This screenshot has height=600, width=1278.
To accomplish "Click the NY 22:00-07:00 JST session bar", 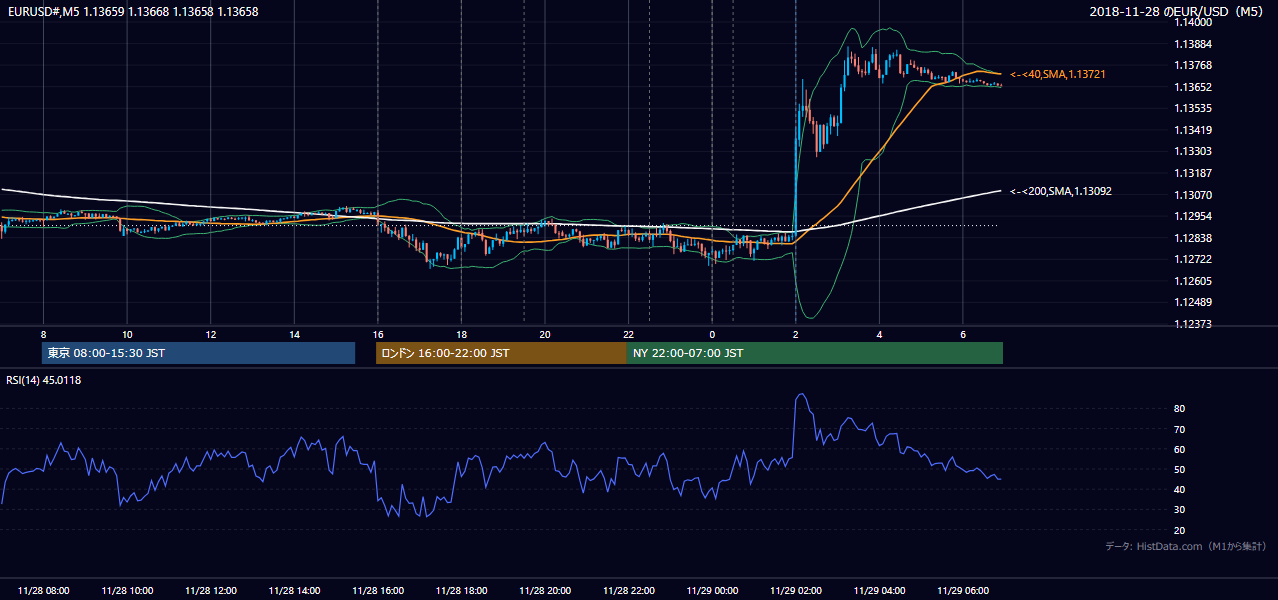I will pyautogui.click(x=815, y=353).
